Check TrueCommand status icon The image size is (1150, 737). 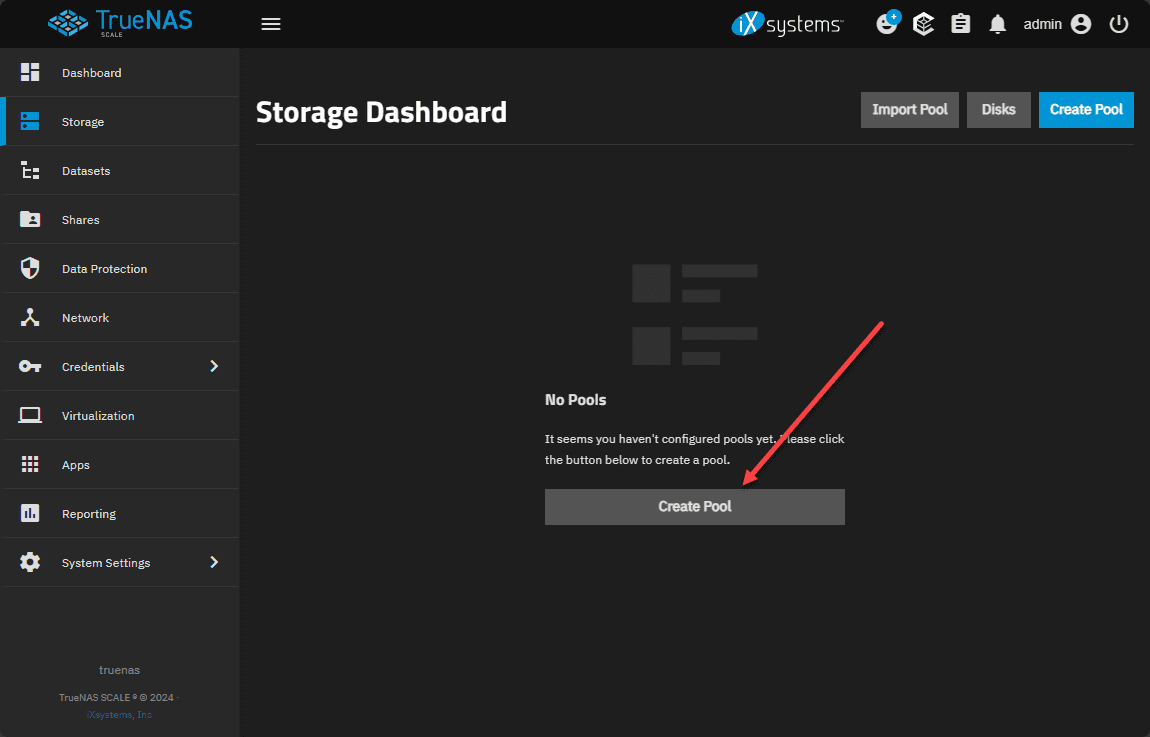pos(922,23)
